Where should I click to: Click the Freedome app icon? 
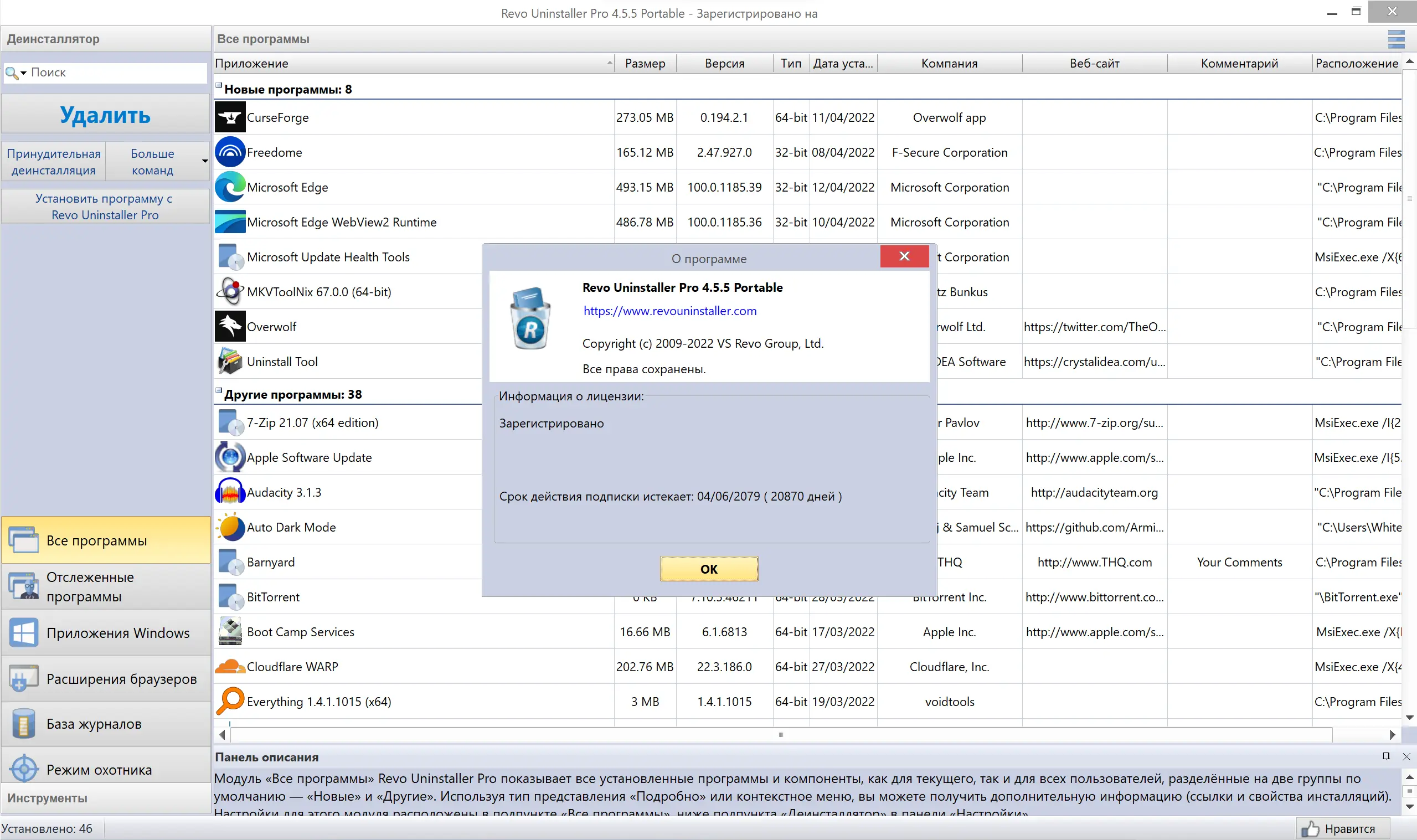[230, 152]
